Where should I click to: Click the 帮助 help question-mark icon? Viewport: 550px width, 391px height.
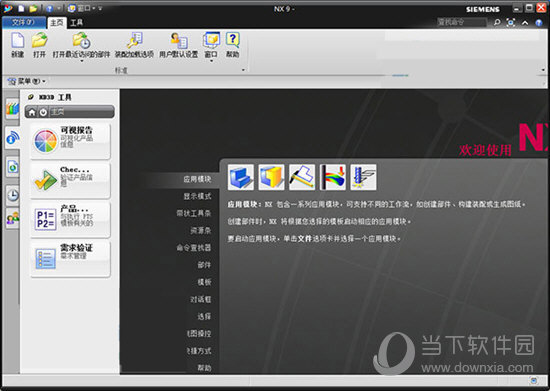233,40
